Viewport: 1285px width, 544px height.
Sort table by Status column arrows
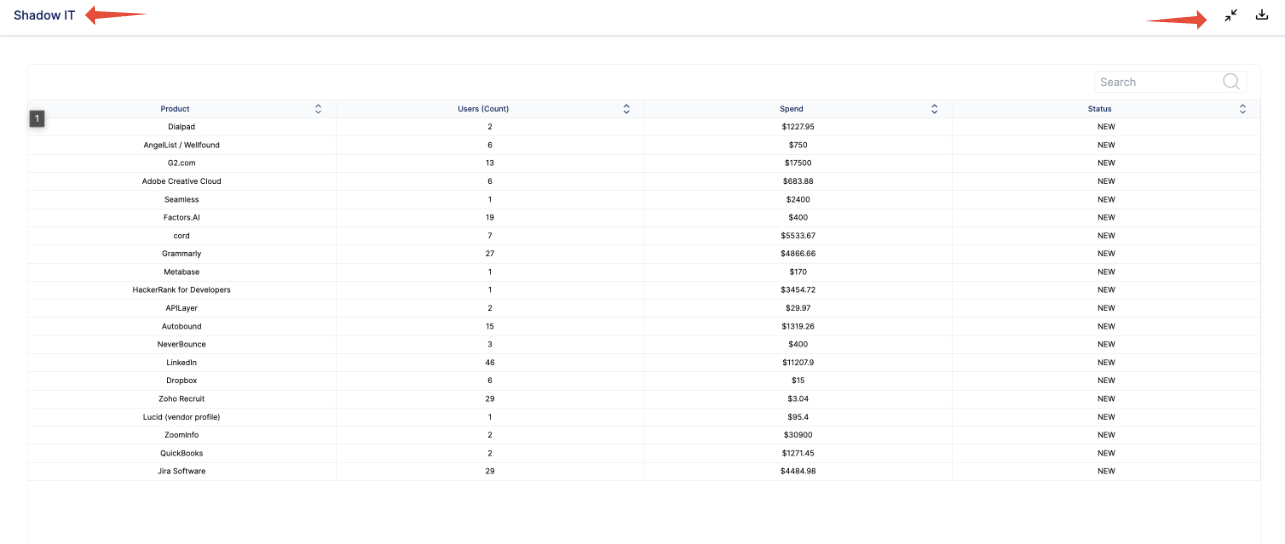point(1243,109)
